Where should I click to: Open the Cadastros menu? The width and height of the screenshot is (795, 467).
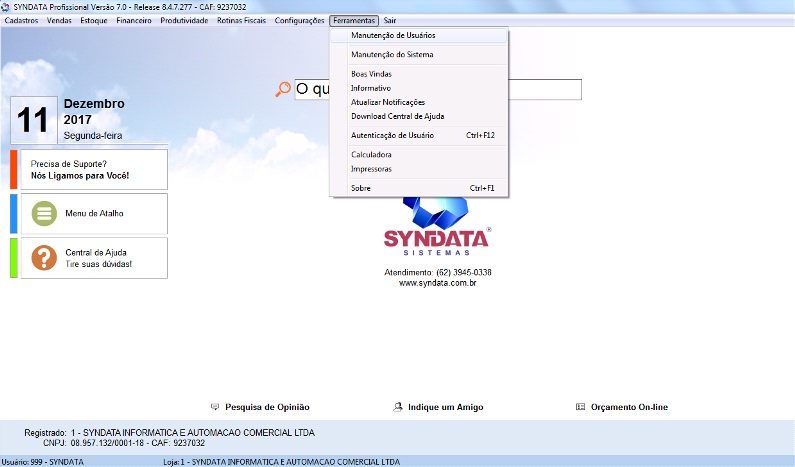(x=21, y=21)
